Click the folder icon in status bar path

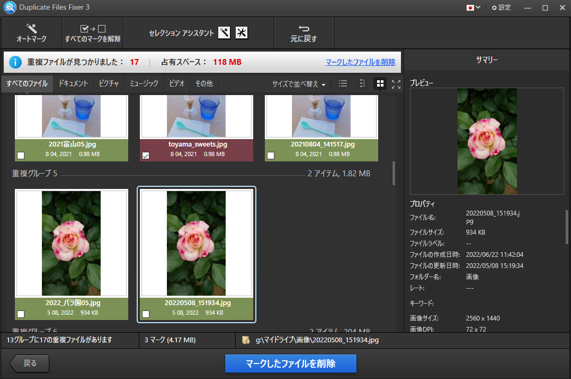pyautogui.click(x=246, y=340)
